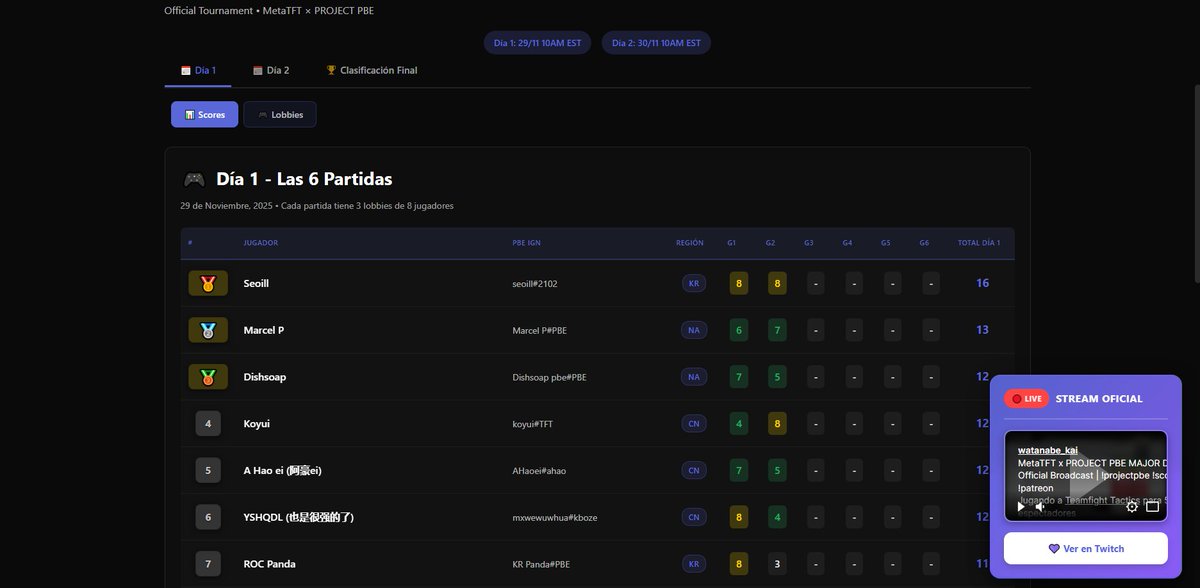Screen dimensions: 1200x588
Task: Click Marcel P's G2 score 7
Action: point(777,330)
